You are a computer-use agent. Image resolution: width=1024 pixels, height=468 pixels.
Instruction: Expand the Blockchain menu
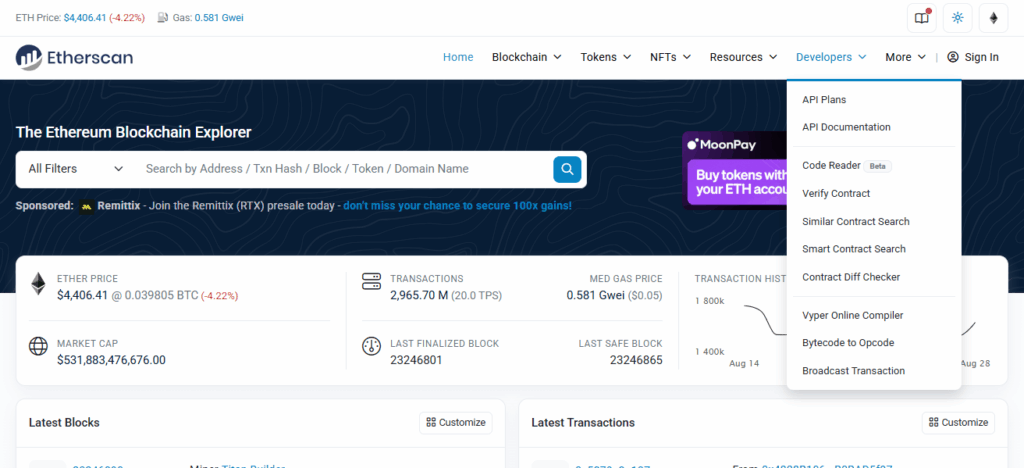tap(526, 57)
